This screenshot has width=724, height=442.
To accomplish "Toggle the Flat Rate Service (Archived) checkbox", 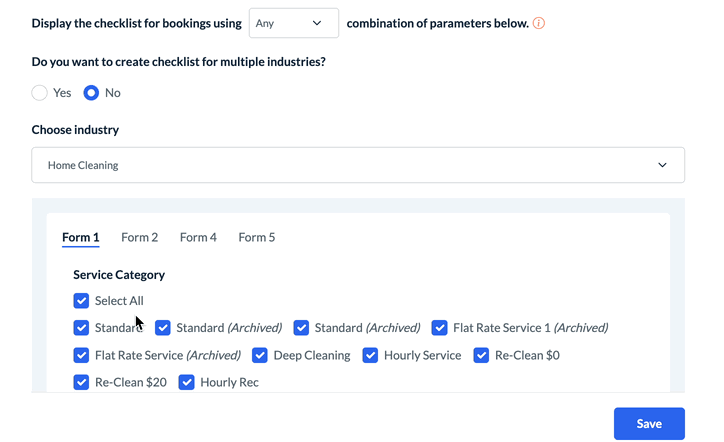I will click(81, 355).
